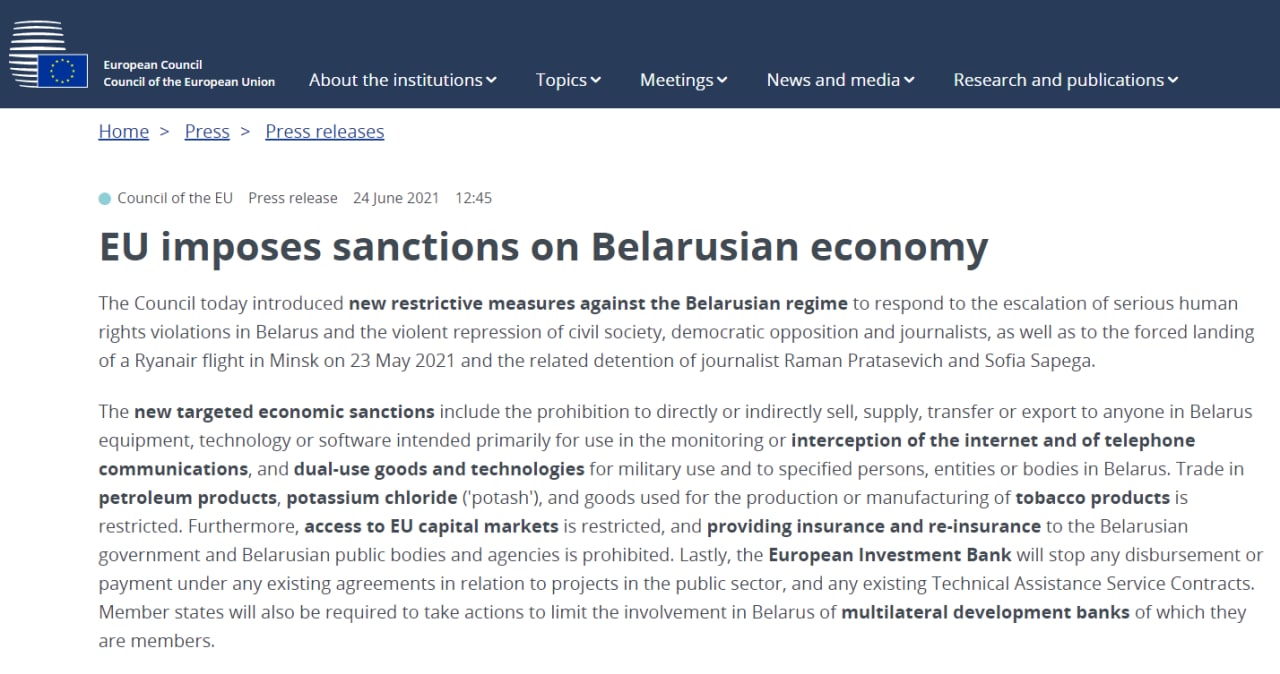Go to the Home breadcrumb link
The height and width of the screenshot is (674, 1280).
coord(123,132)
